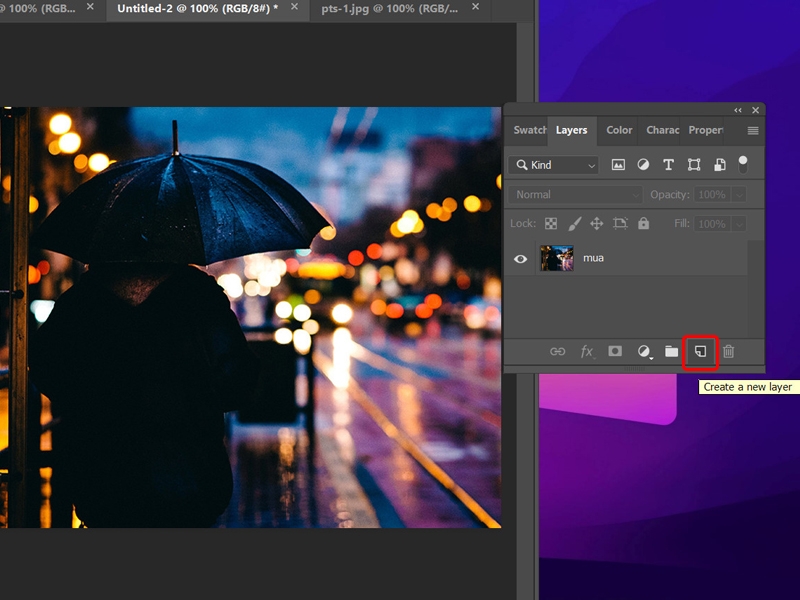Image resolution: width=800 pixels, height=600 pixels.
Task: Collapse the panel group with double arrows
Action: (x=737, y=111)
